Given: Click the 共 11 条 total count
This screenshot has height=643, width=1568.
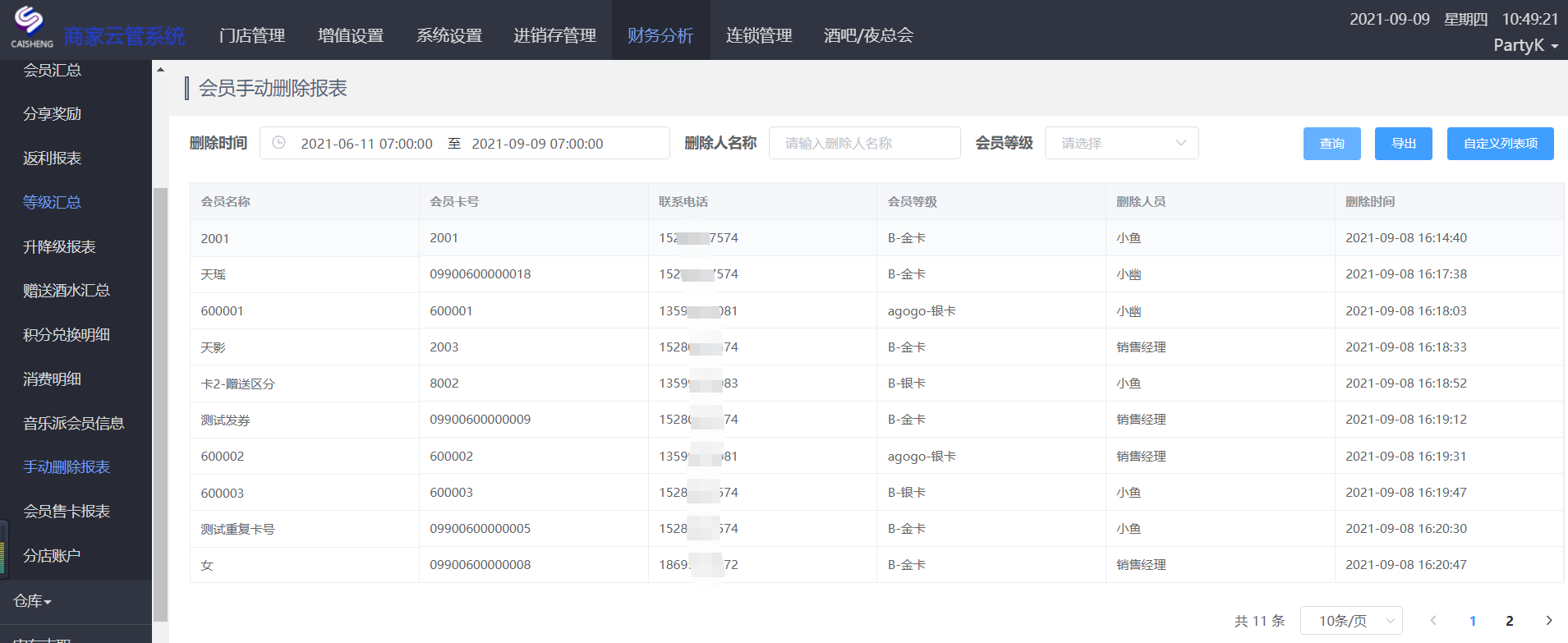Looking at the screenshot, I should tap(1260, 621).
